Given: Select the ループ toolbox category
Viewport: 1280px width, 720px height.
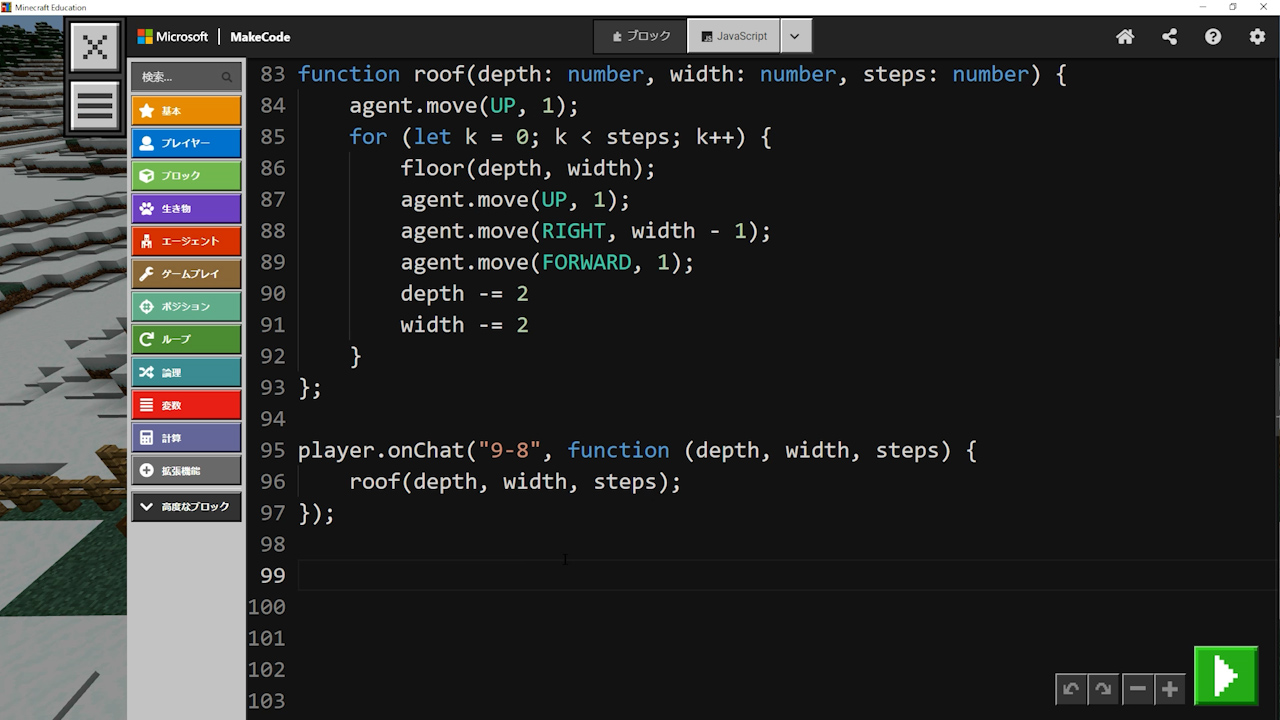Looking at the screenshot, I should [186, 339].
